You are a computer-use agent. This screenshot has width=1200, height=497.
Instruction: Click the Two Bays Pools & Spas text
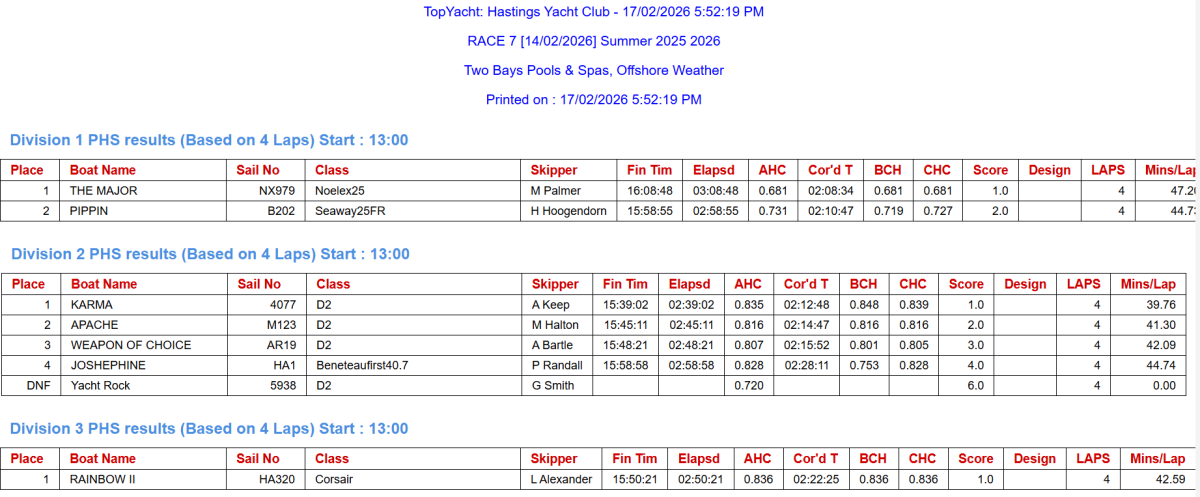coord(593,70)
